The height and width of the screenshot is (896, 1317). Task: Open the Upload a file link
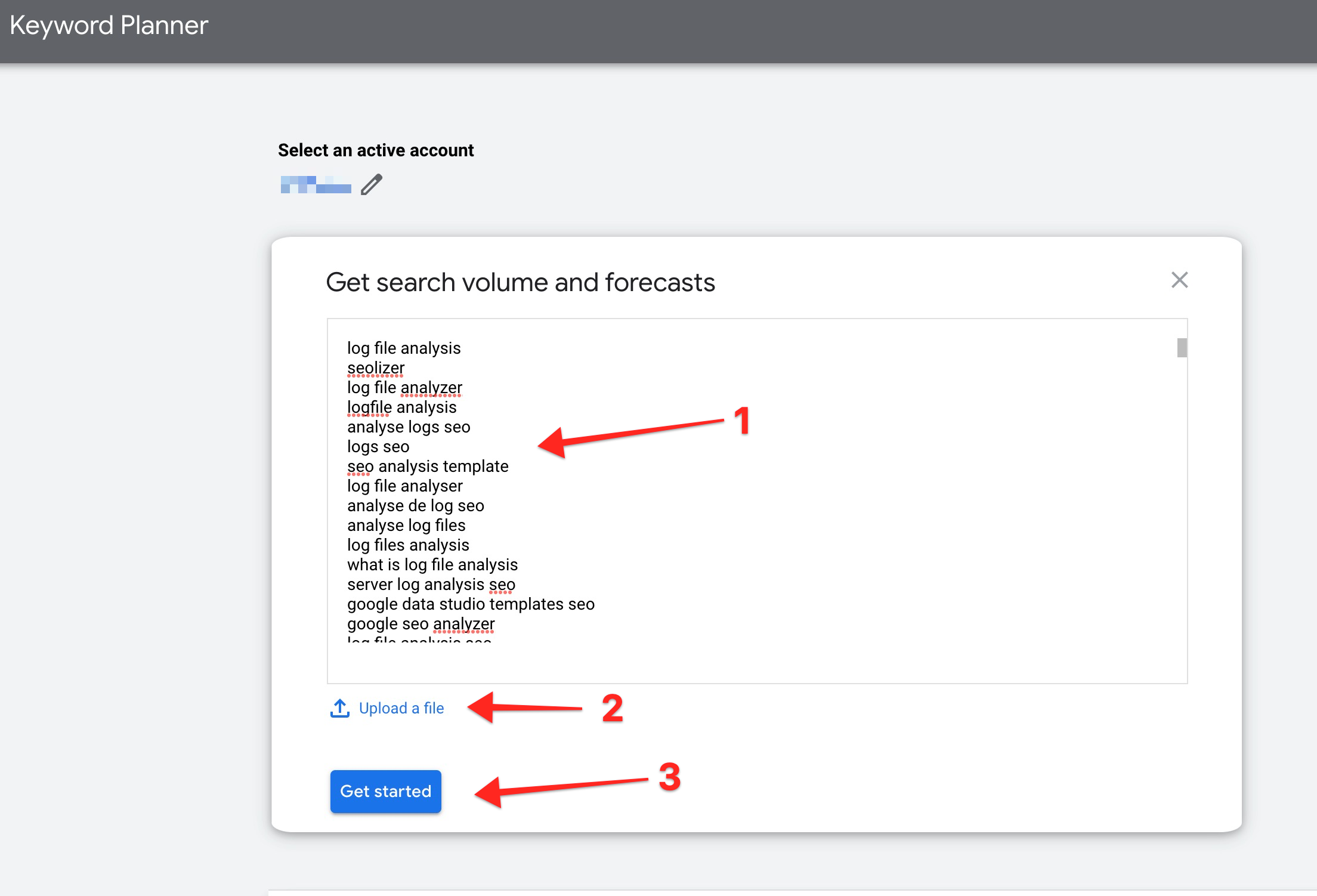pos(401,708)
